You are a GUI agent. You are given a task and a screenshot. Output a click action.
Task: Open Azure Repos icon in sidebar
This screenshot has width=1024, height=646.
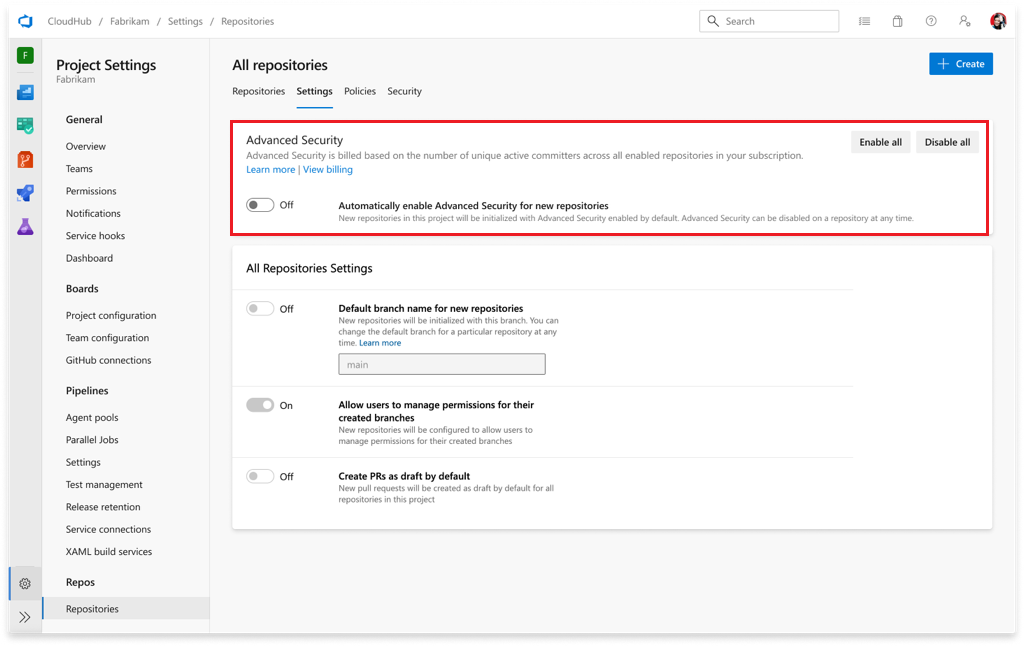(25, 160)
